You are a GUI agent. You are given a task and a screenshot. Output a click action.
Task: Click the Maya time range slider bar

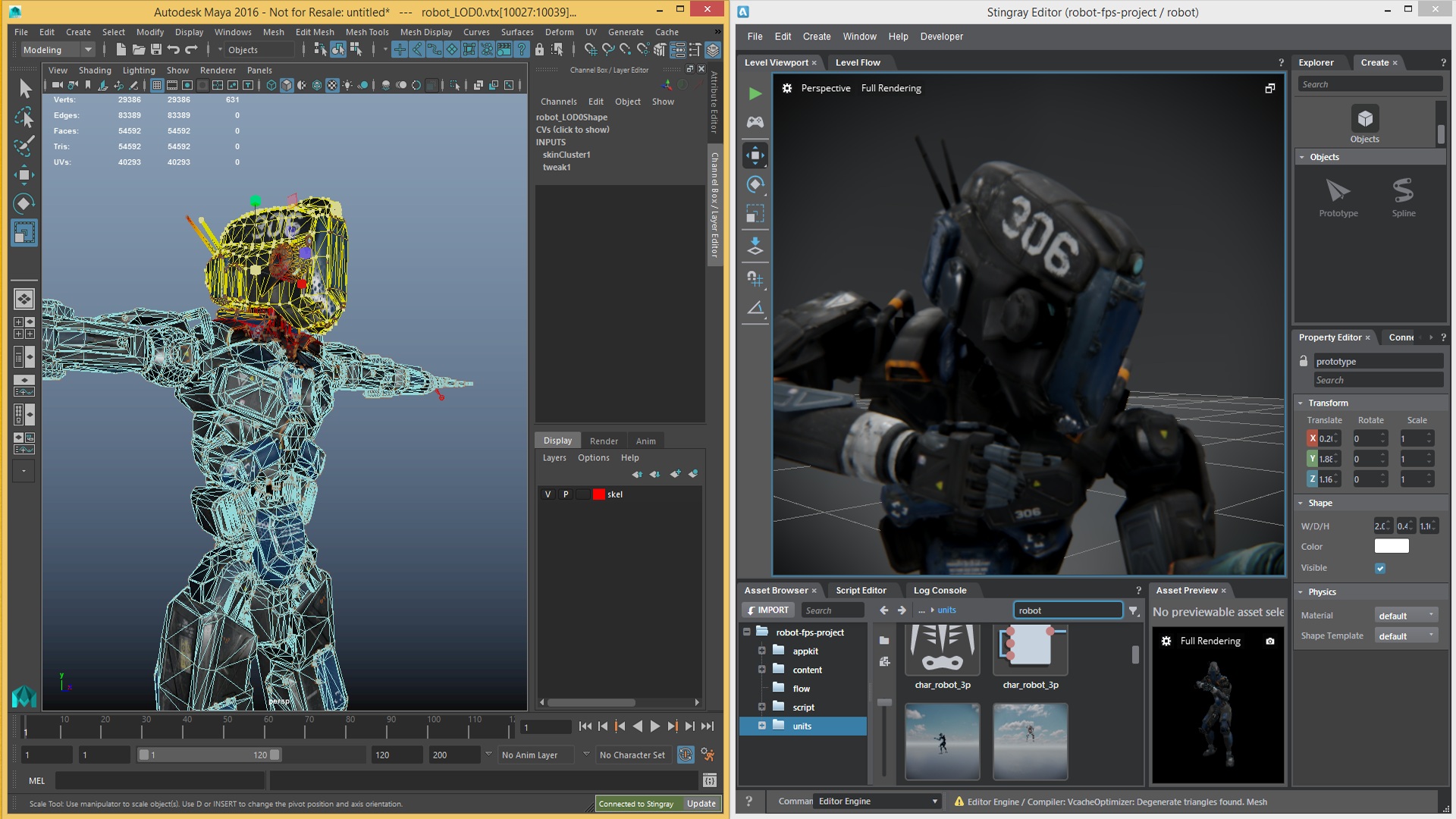tap(209, 755)
